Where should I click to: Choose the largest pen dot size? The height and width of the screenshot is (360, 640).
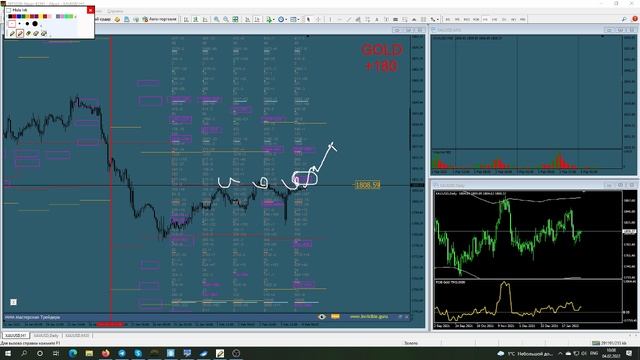tap(35, 24)
